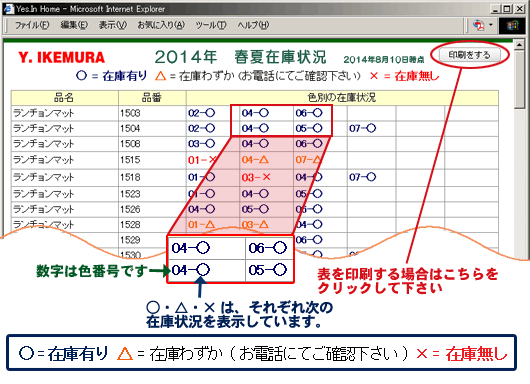Minimize the Internet Explorer window
Image resolution: width=530 pixels, height=384 pixels.
pyautogui.click(x=495, y=9)
